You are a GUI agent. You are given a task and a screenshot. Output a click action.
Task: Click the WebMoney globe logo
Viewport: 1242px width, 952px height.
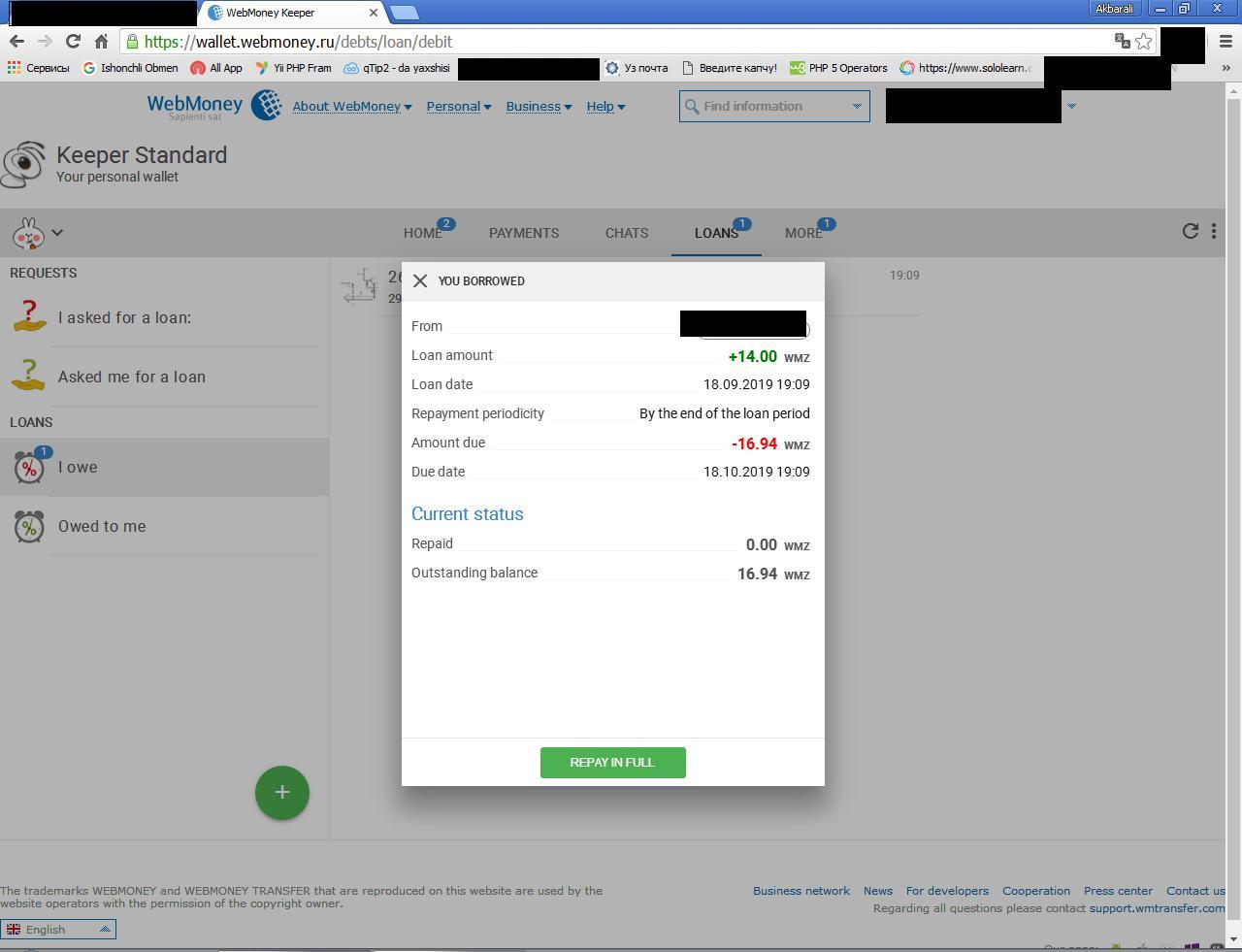coord(266,105)
